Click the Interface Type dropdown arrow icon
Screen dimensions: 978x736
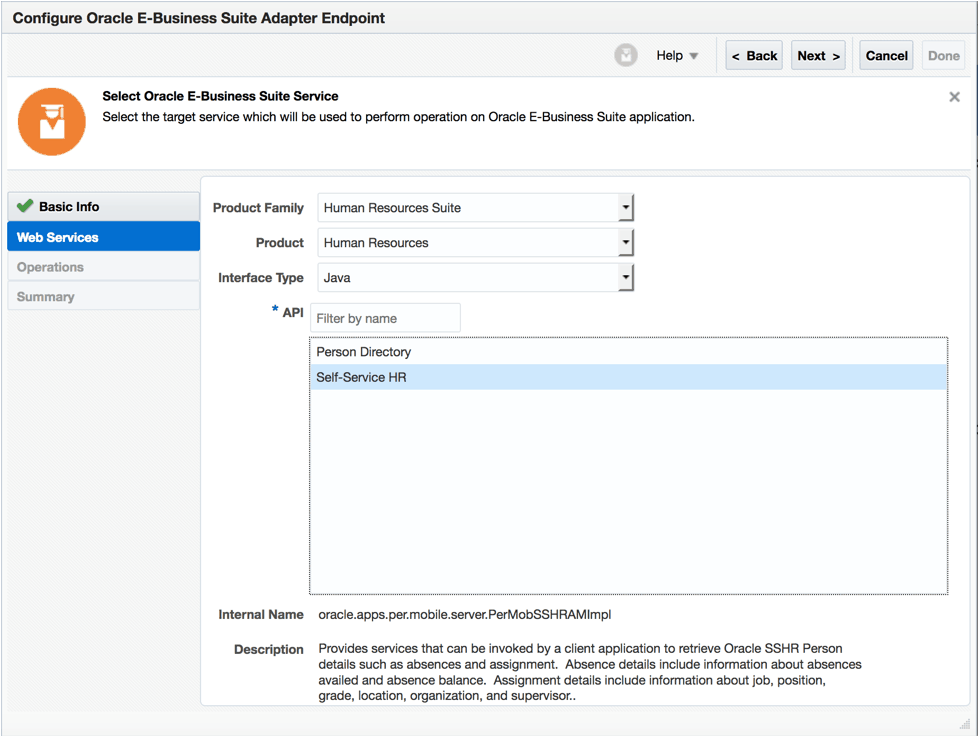pyautogui.click(x=625, y=277)
